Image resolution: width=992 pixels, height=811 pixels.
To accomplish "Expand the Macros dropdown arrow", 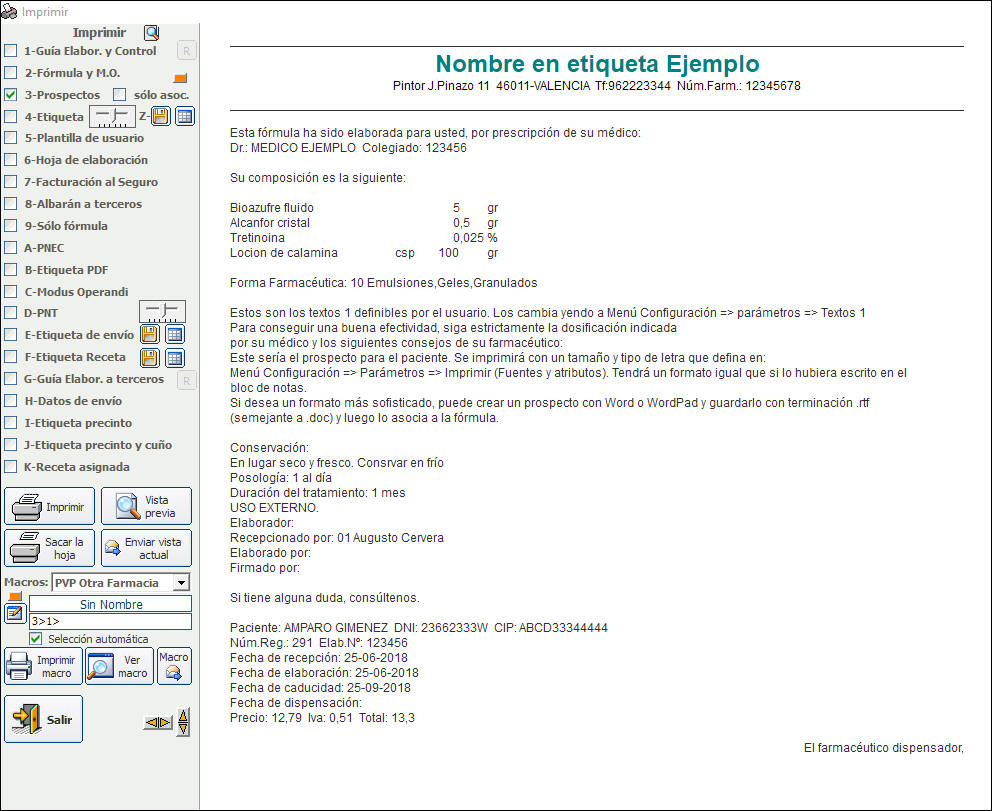I will [x=182, y=583].
